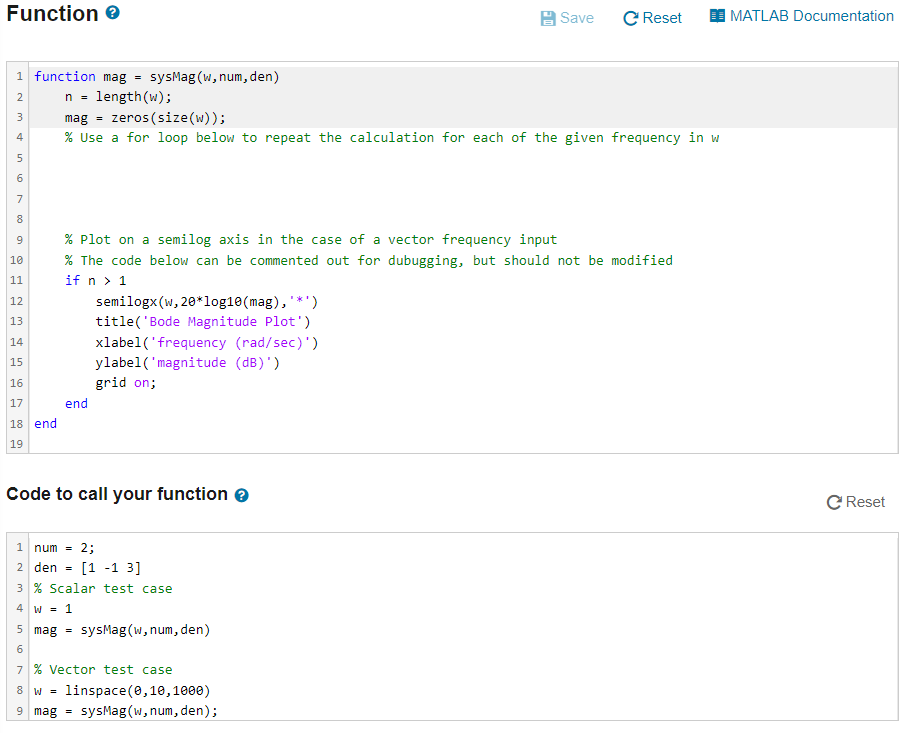Place cursor on empty line 7 of function

point(463,199)
